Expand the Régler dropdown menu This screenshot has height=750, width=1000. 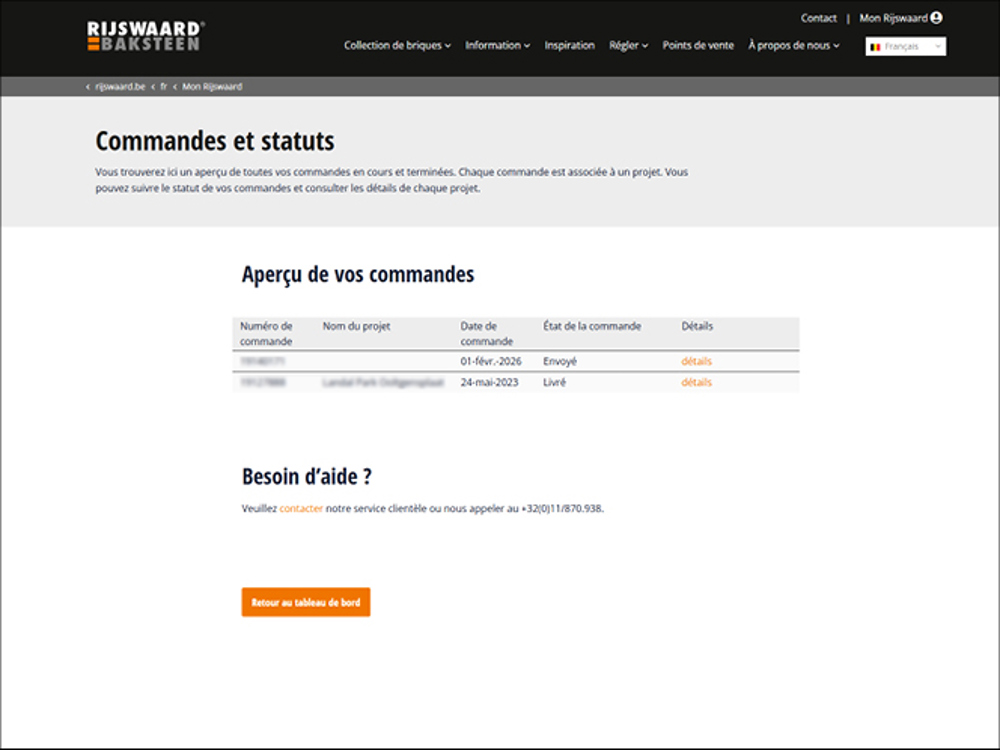pos(628,46)
